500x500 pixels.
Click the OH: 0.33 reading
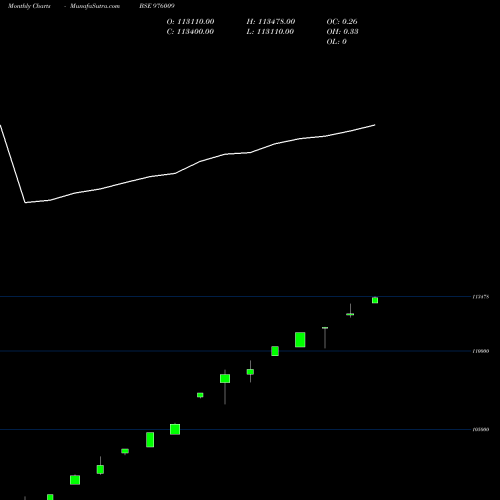tap(342, 32)
